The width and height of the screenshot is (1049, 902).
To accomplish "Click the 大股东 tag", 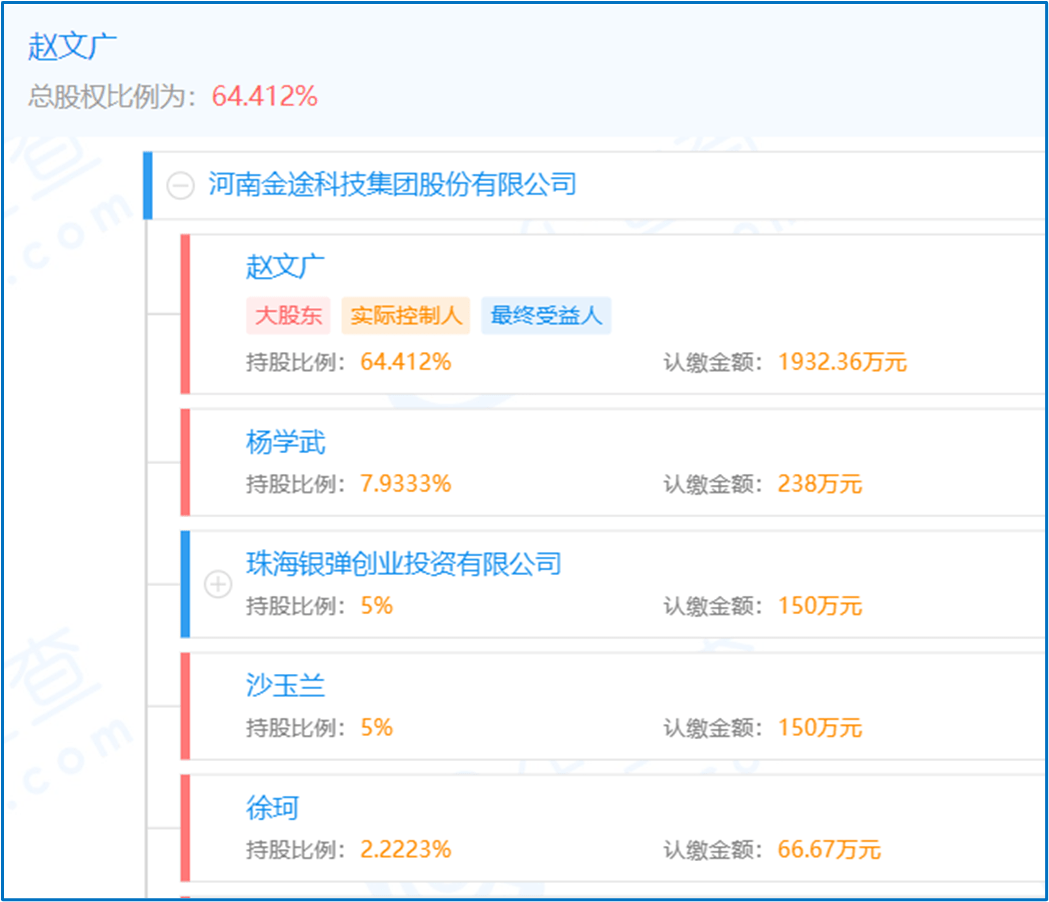I will (288, 316).
